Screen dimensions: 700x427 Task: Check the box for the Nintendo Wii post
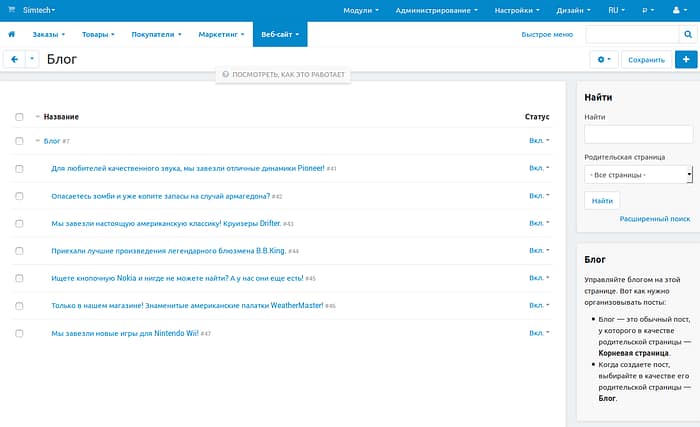[x=19, y=333]
